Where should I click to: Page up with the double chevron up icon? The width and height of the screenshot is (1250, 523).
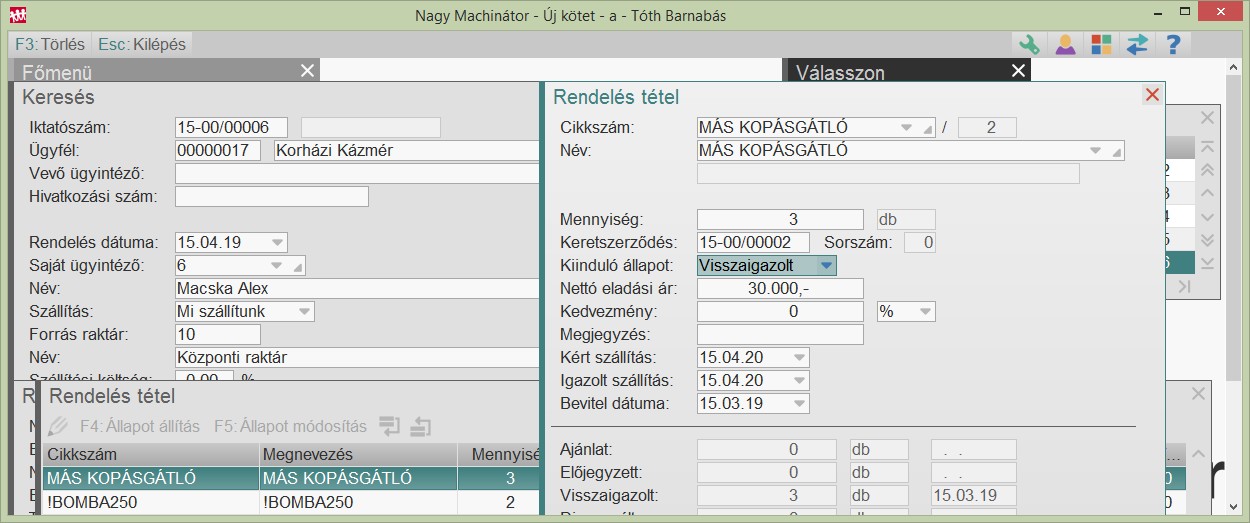pos(1207,171)
